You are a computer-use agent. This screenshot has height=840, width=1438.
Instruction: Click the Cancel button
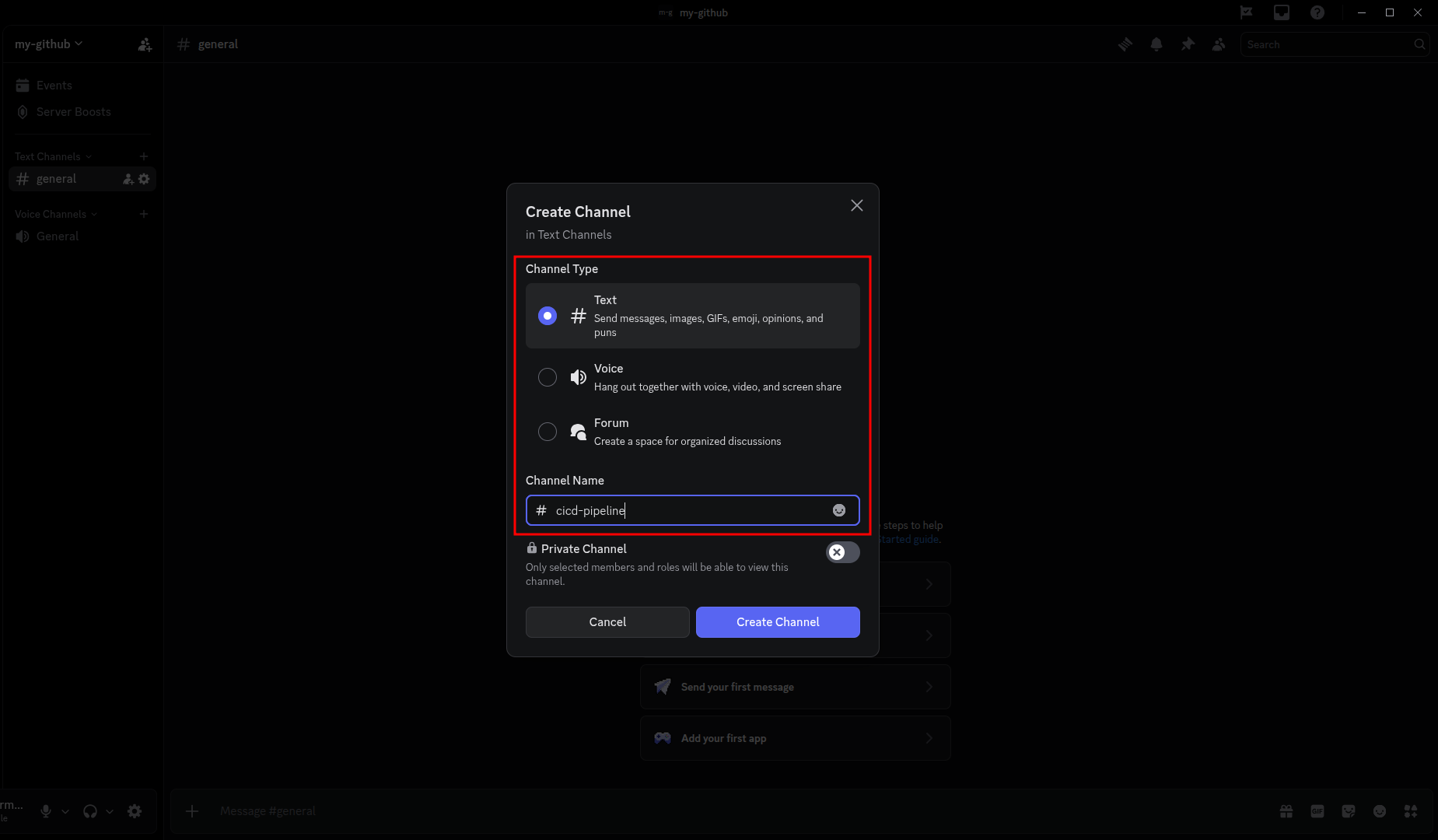tap(607, 622)
